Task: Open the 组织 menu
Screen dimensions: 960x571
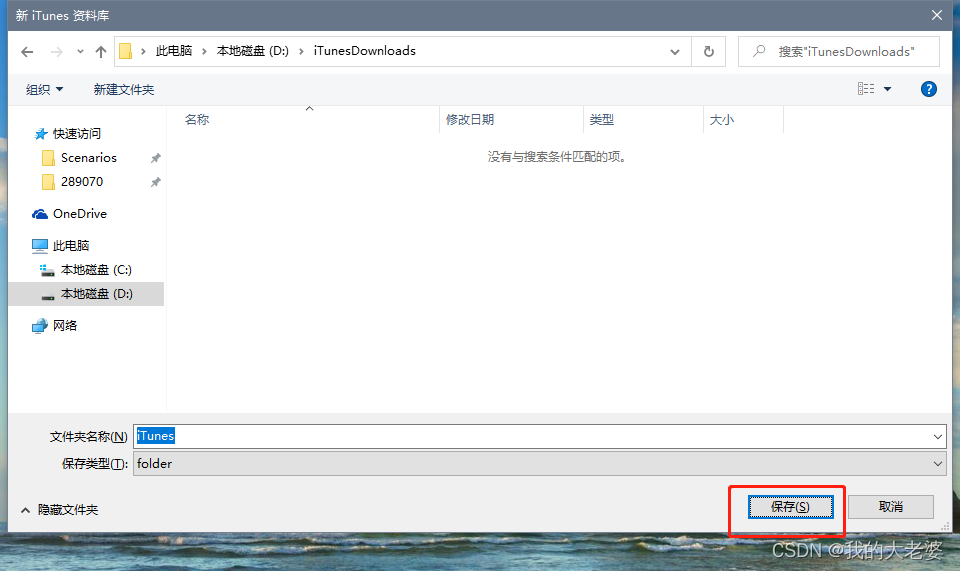Action: click(x=44, y=89)
